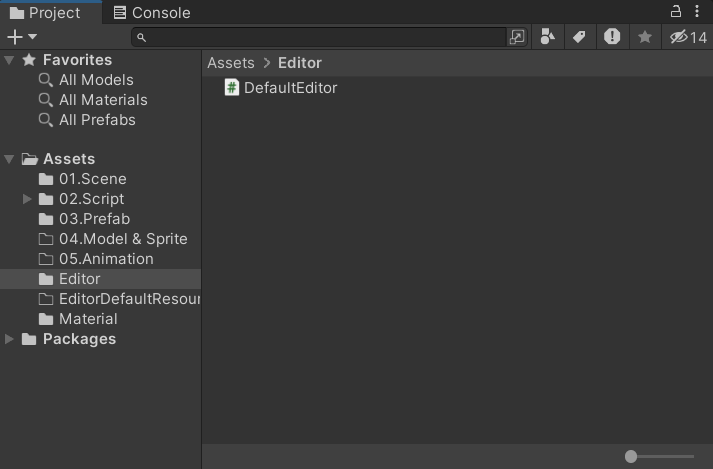Click the Search by Type icon

point(547,37)
